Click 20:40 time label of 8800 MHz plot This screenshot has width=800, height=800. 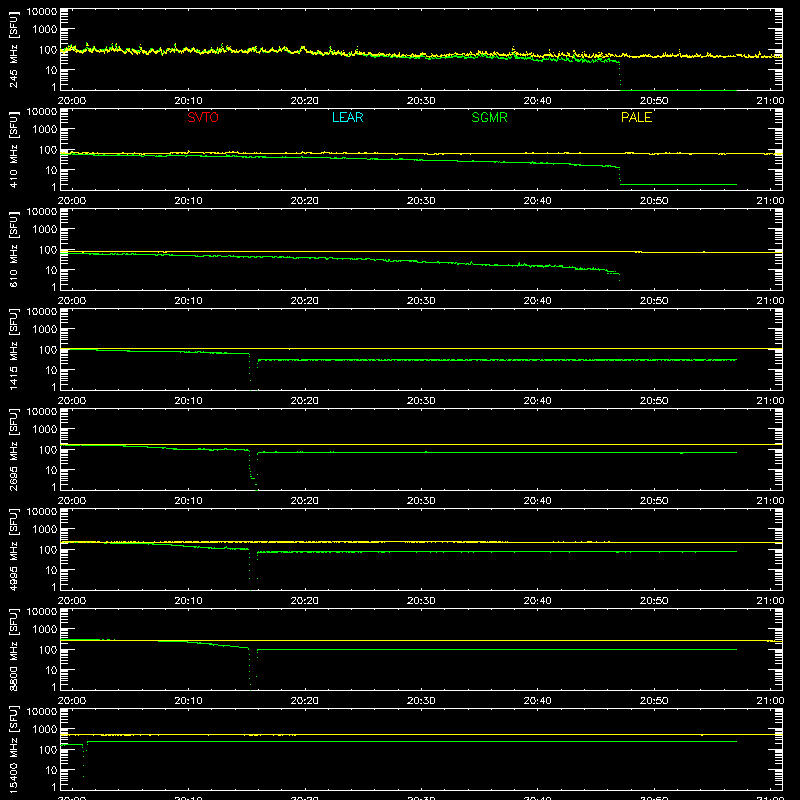coord(537,701)
